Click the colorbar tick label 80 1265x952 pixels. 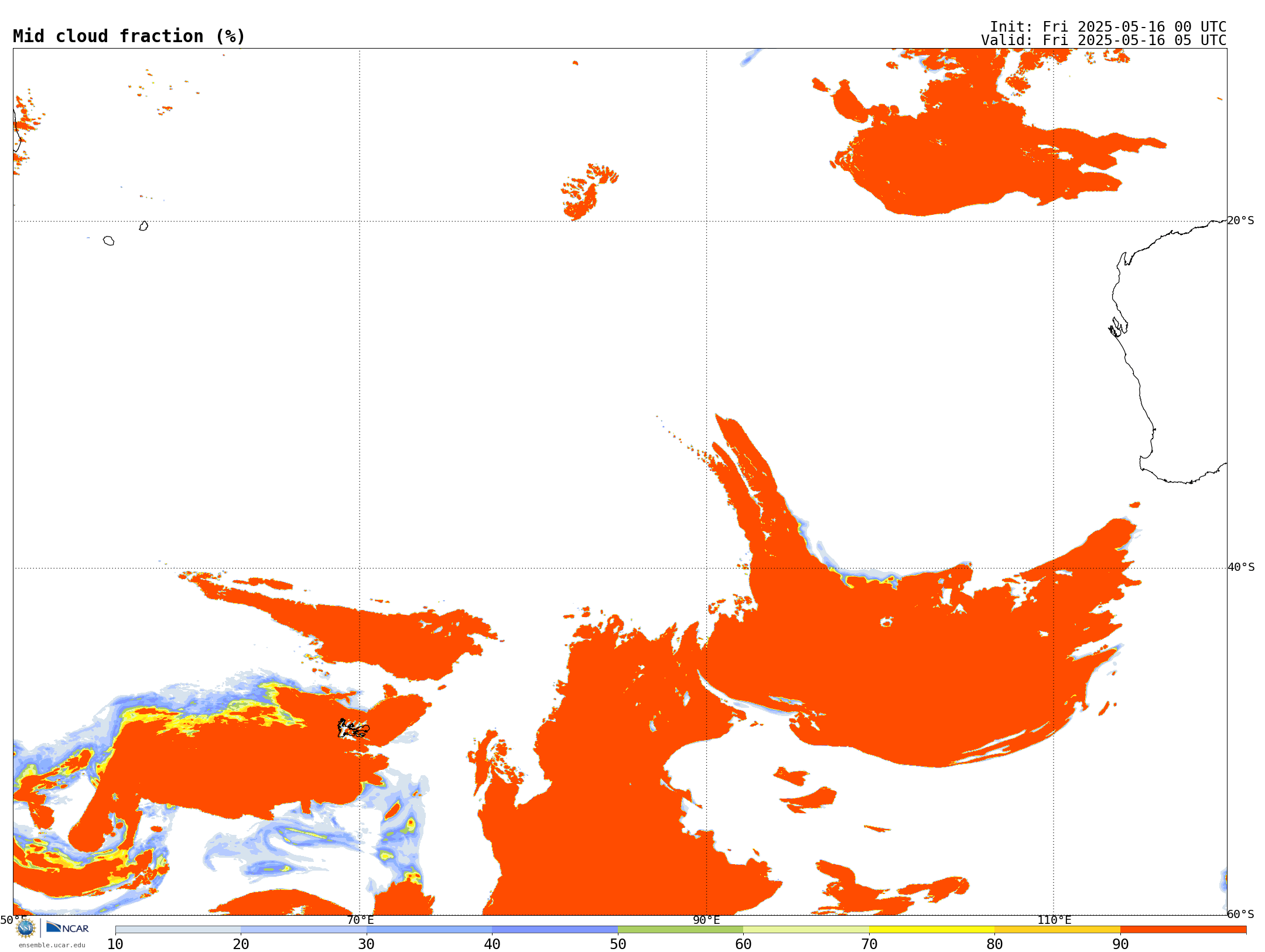pos(994,944)
